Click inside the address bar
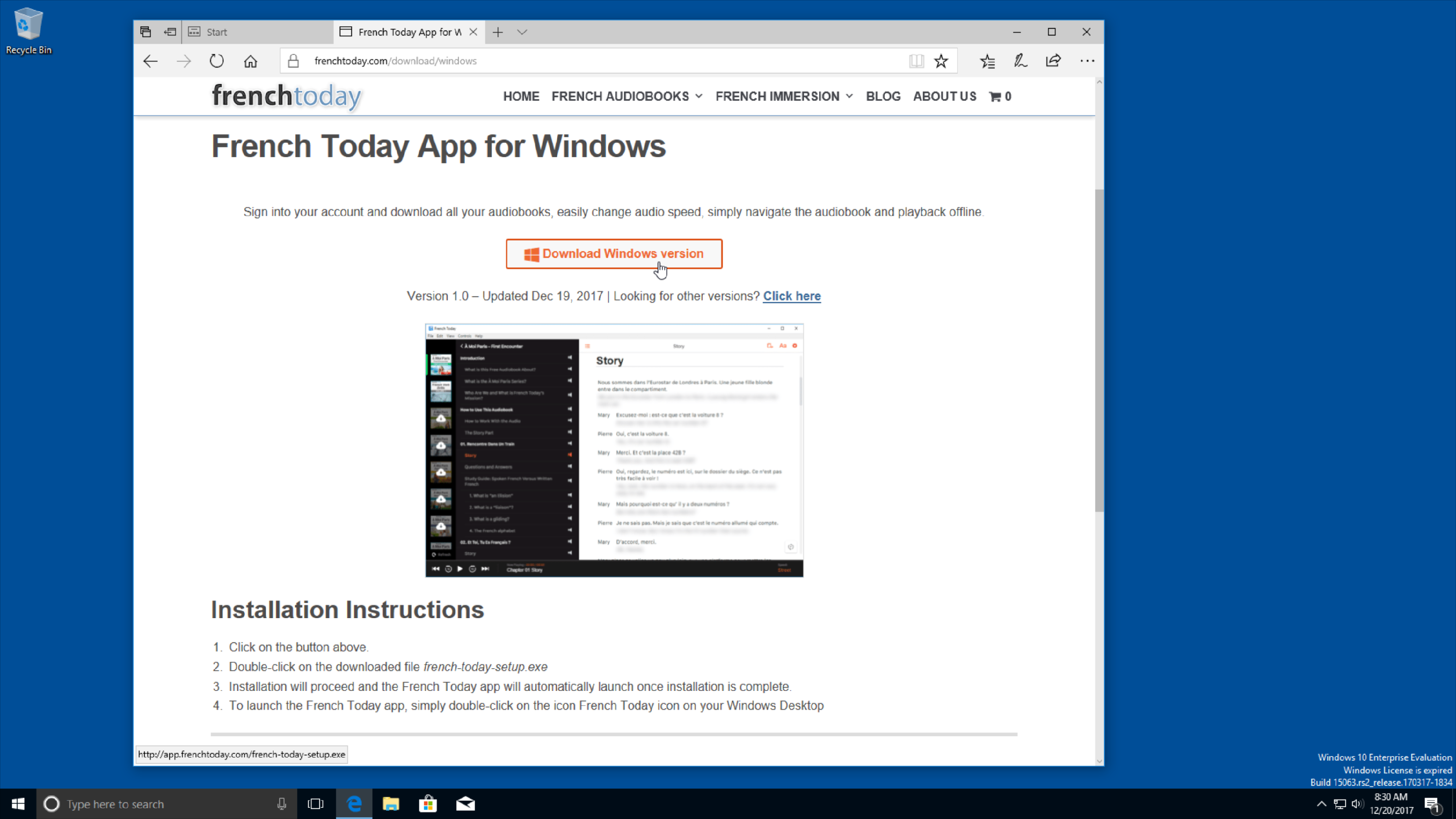Viewport: 1456px width, 819px height. 565,61
